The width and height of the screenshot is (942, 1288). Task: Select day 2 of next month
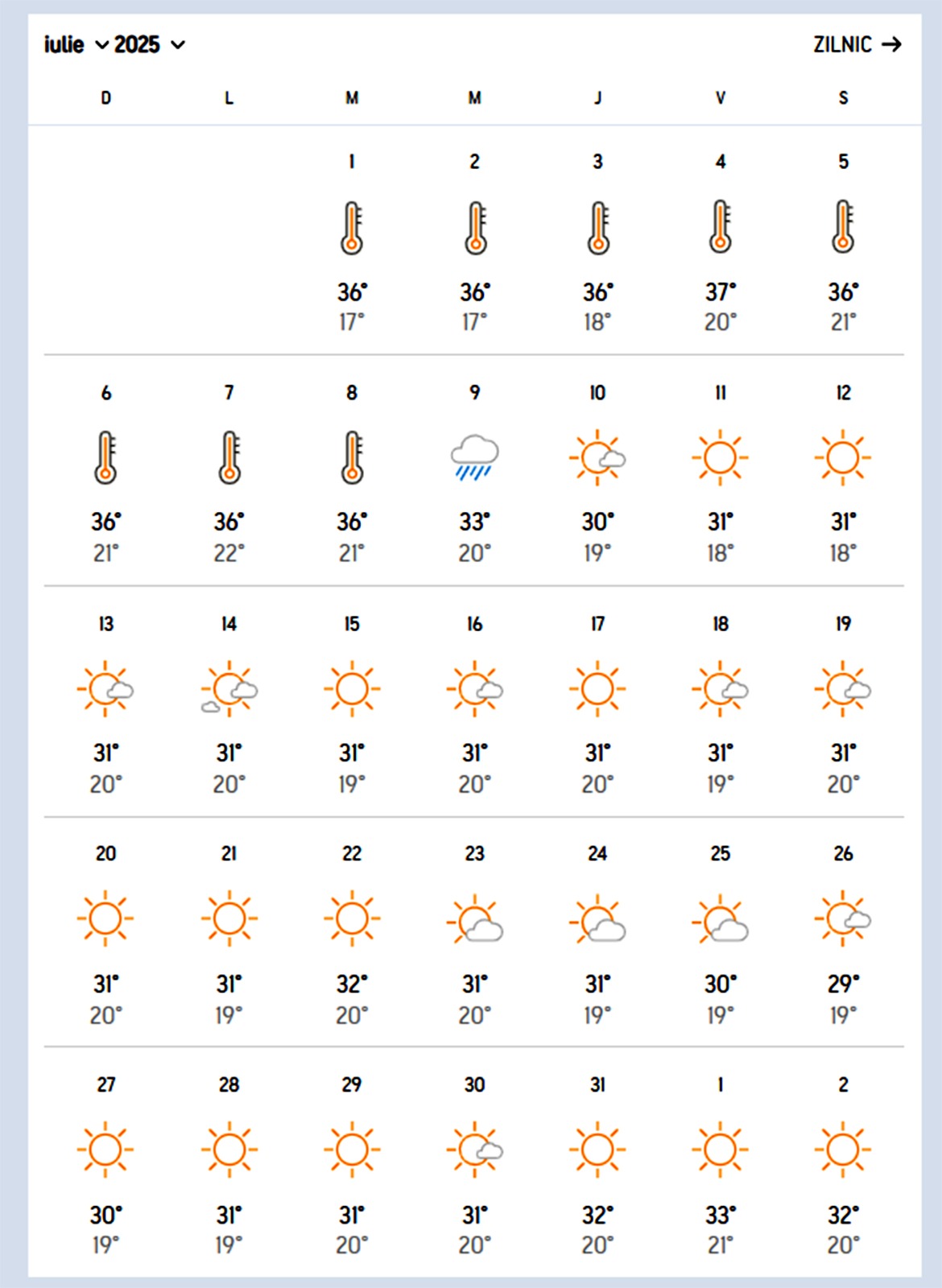tap(843, 1084)
